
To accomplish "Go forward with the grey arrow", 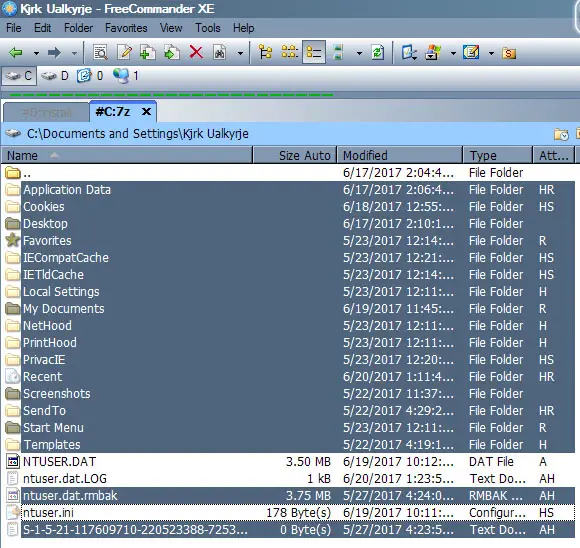I will coord(54,53).
